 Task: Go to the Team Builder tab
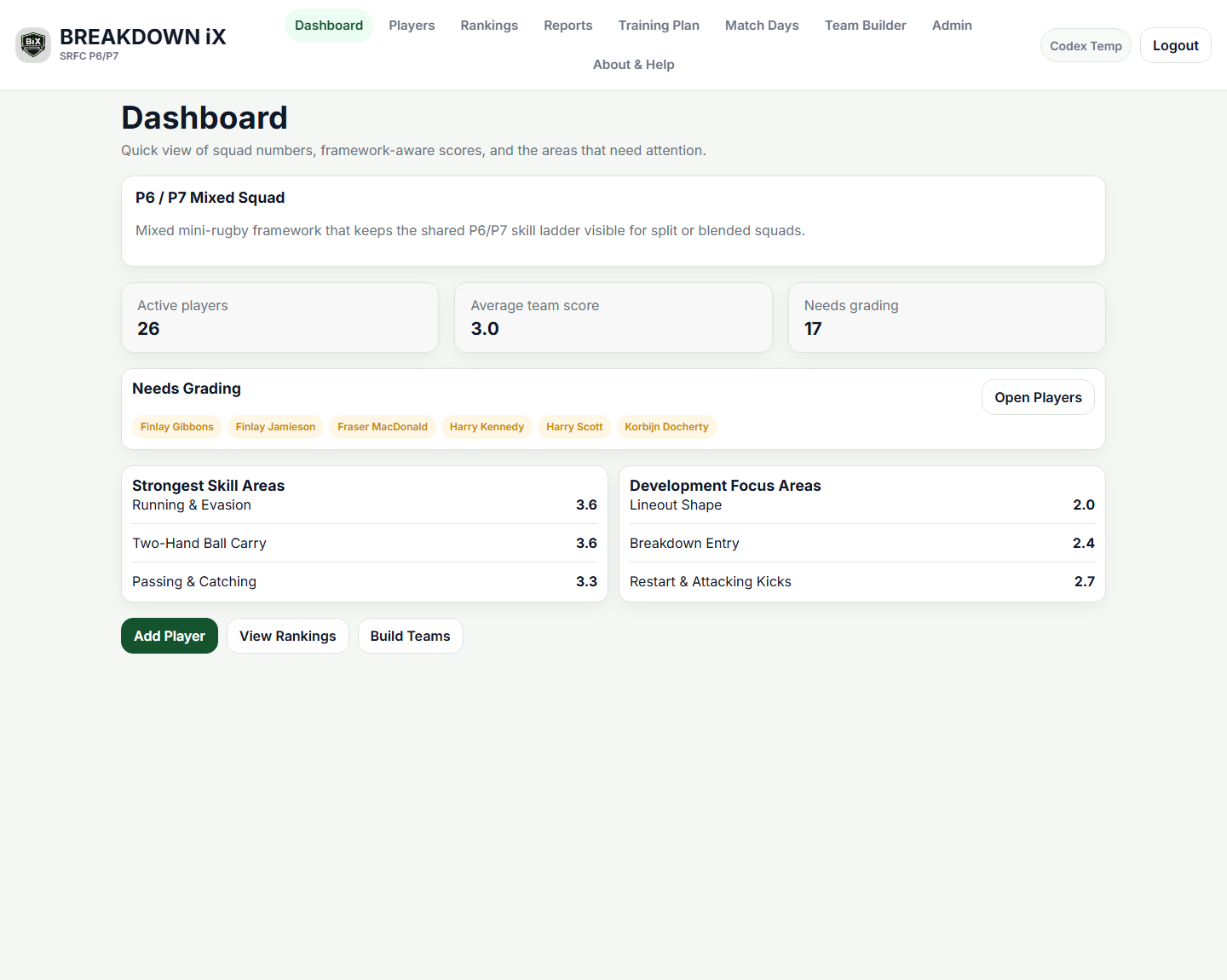pos(865,26)
